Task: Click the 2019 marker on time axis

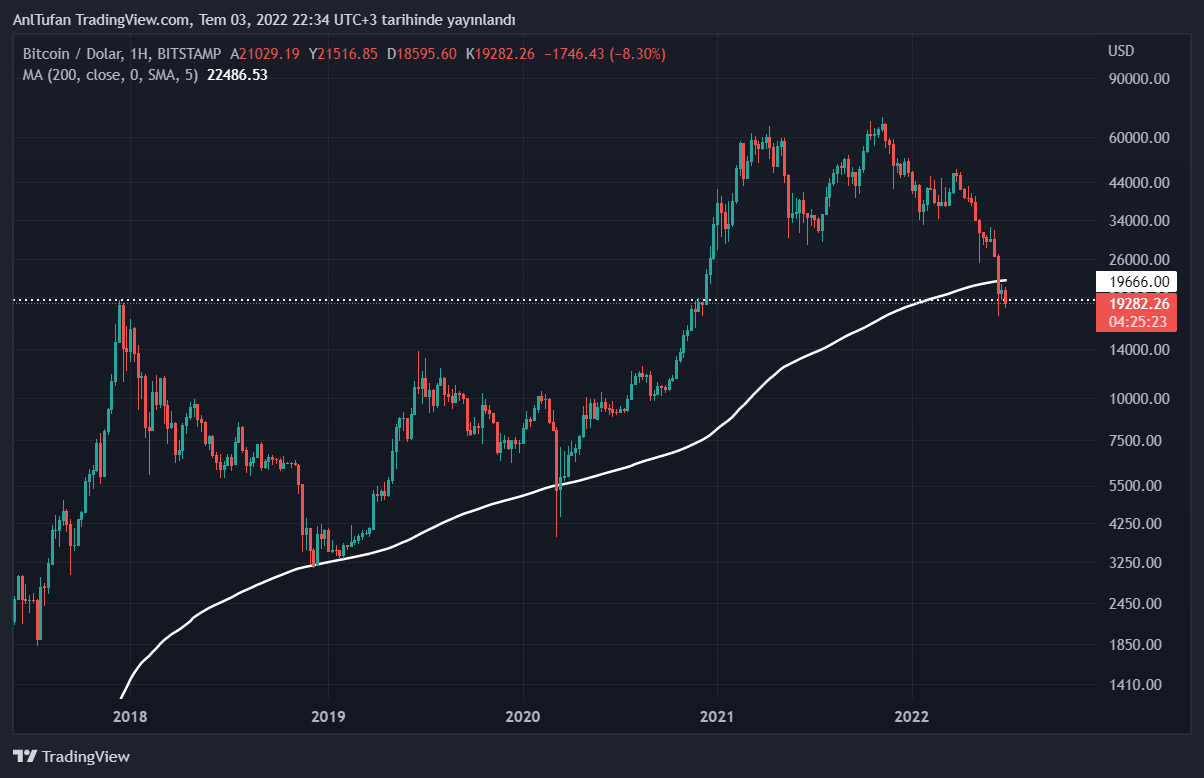Action: [x=328, y=716]
